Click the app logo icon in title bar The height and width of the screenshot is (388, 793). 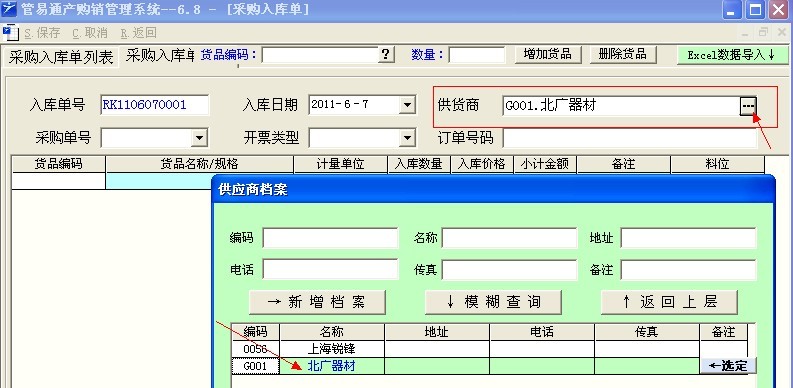(10, 9)
